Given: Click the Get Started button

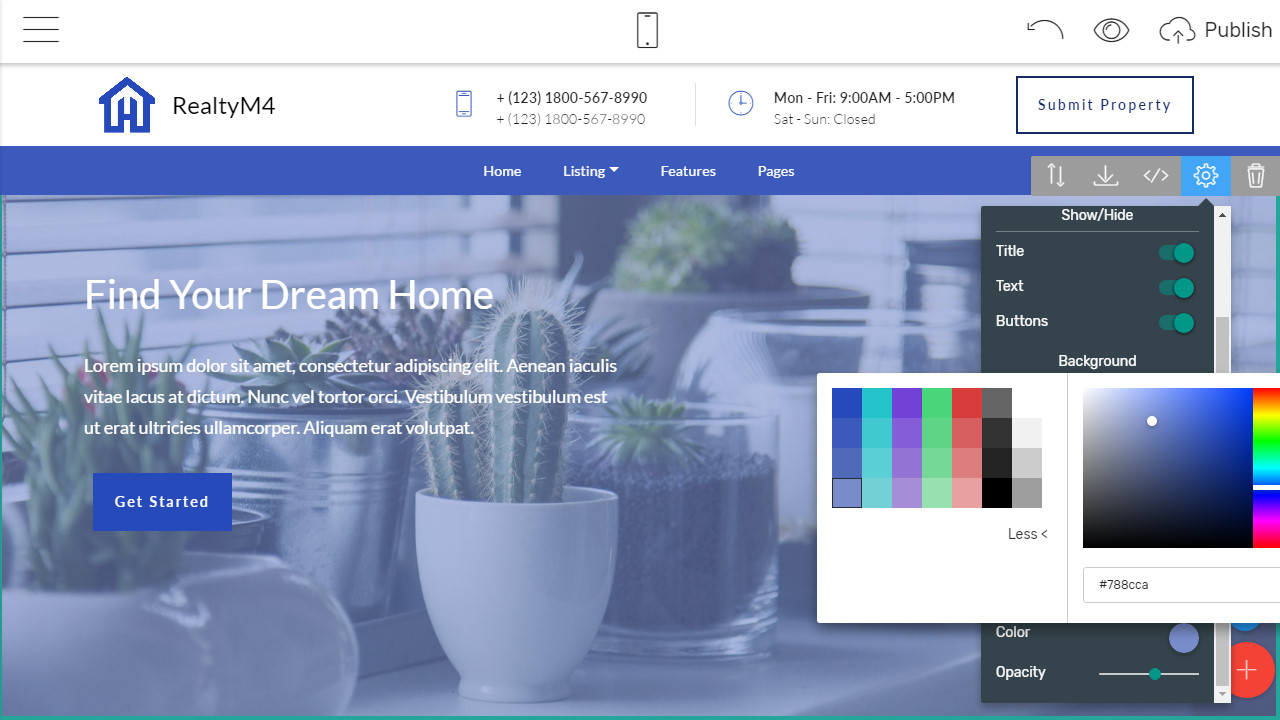Looking at the screenshot, I should 162,502.
